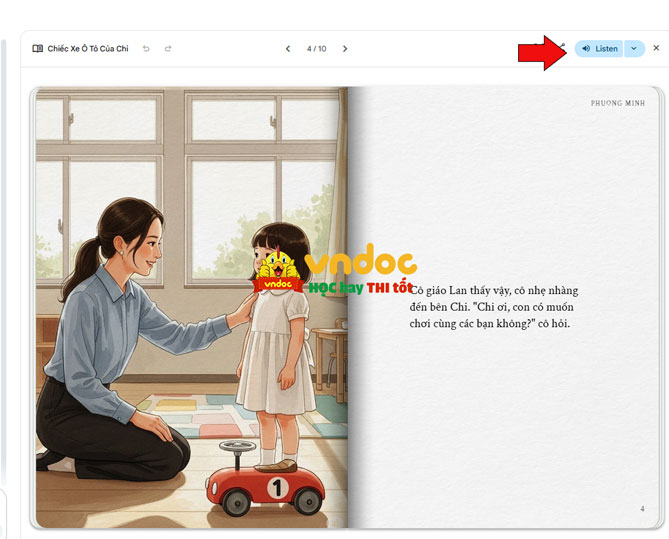Undo the last change

pos(147,48)
